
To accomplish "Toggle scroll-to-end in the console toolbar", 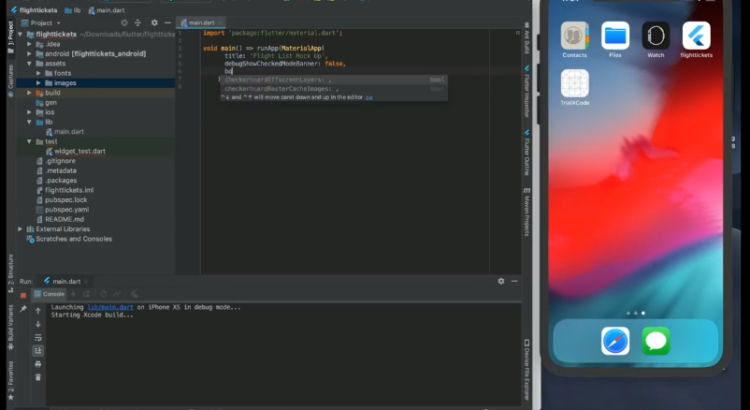I will pos(38,351).
